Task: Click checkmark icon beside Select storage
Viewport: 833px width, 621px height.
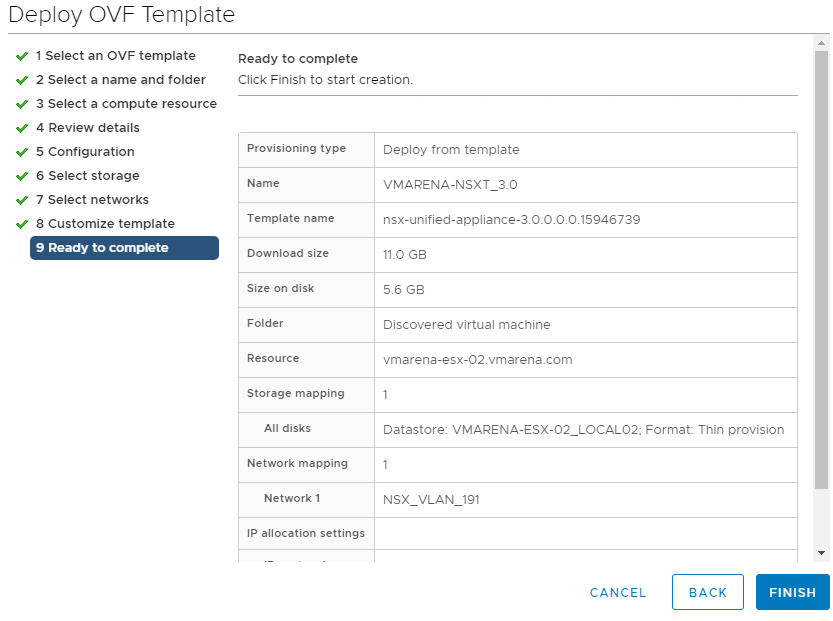Action: (x=22, y=176)
